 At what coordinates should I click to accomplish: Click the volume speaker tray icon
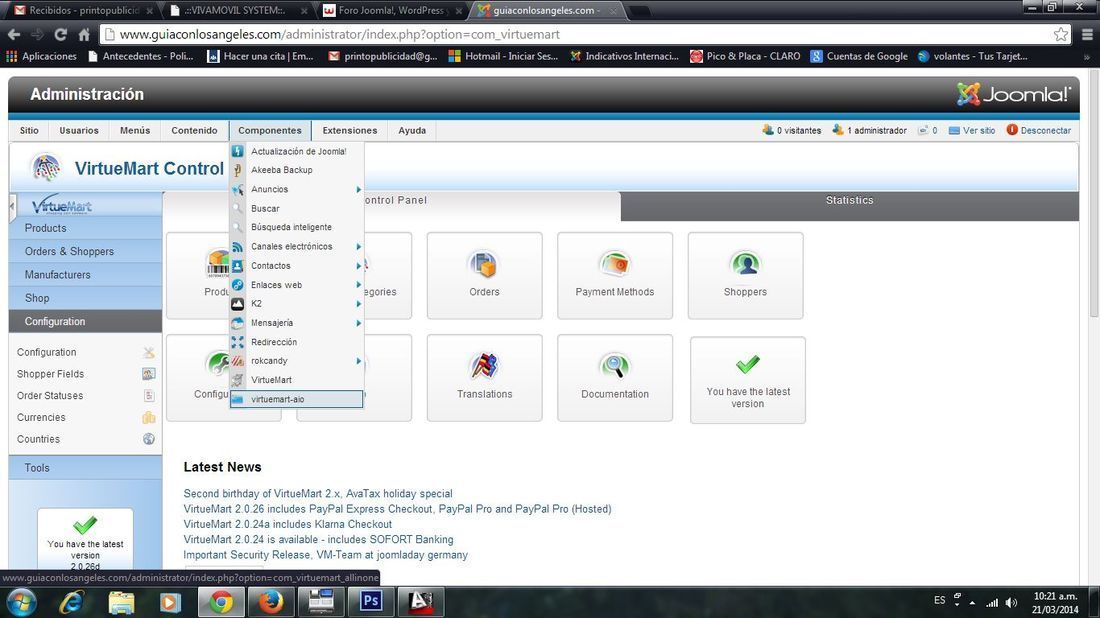tap(1011, 602)
